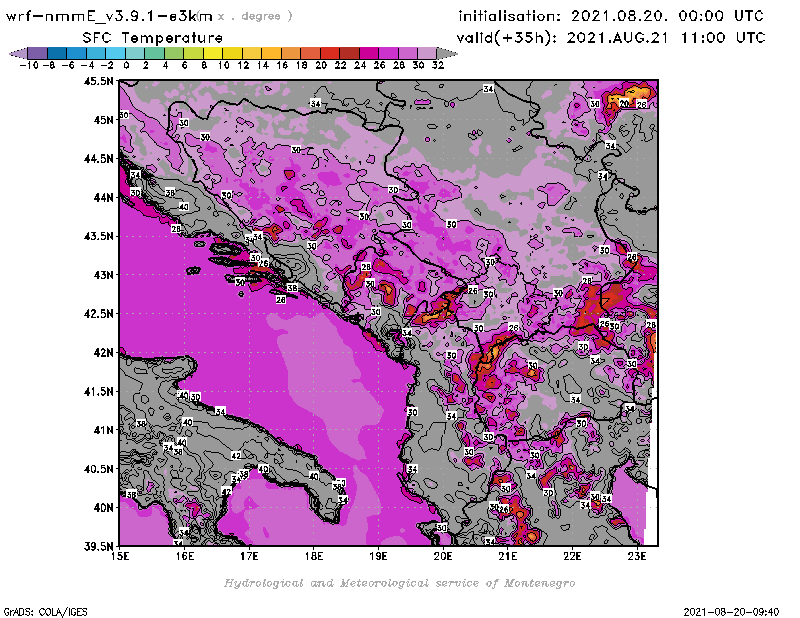Click the 40.5N latitude axis label

pos(98,469)
